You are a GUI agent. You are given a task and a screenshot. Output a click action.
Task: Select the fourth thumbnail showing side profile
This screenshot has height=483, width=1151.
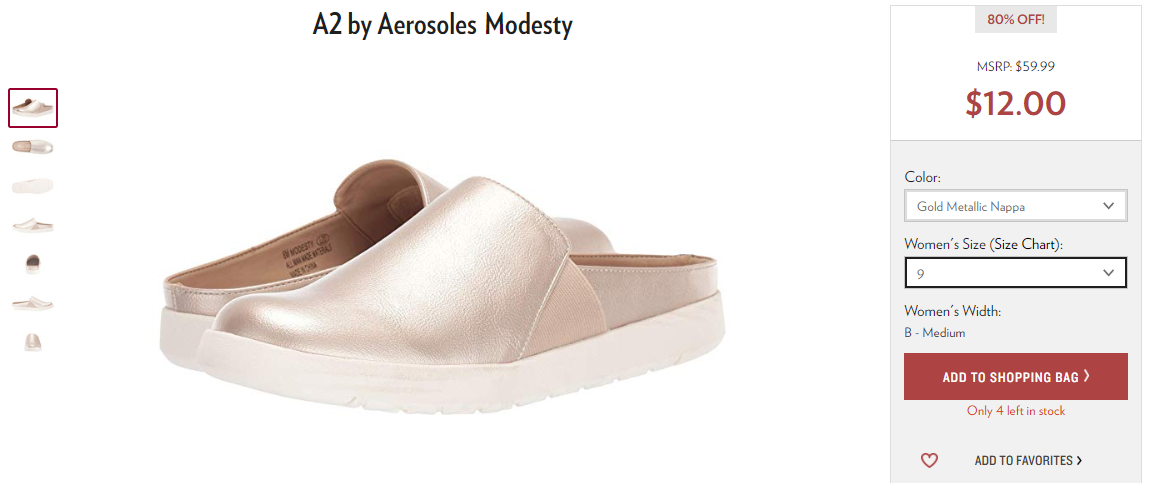33,225
